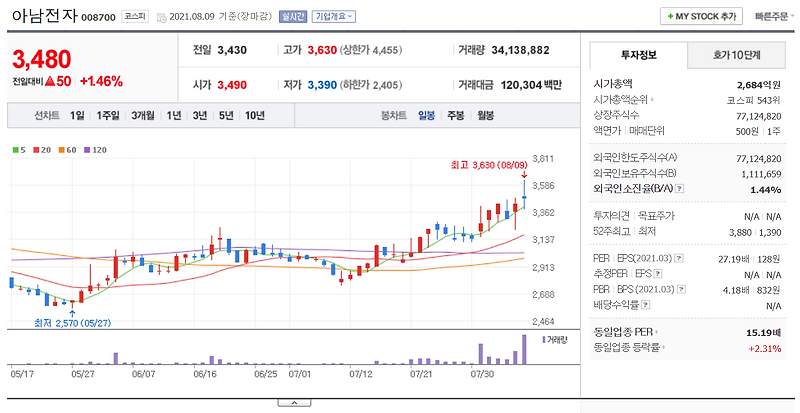Expand the 빠른주문 dropdown
This screenshot has width=800, height=413.
(774, 16)
